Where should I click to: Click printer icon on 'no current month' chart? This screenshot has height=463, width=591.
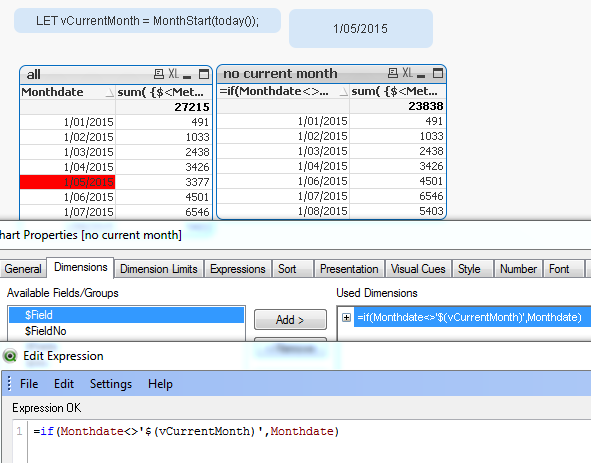click(393, 73)
